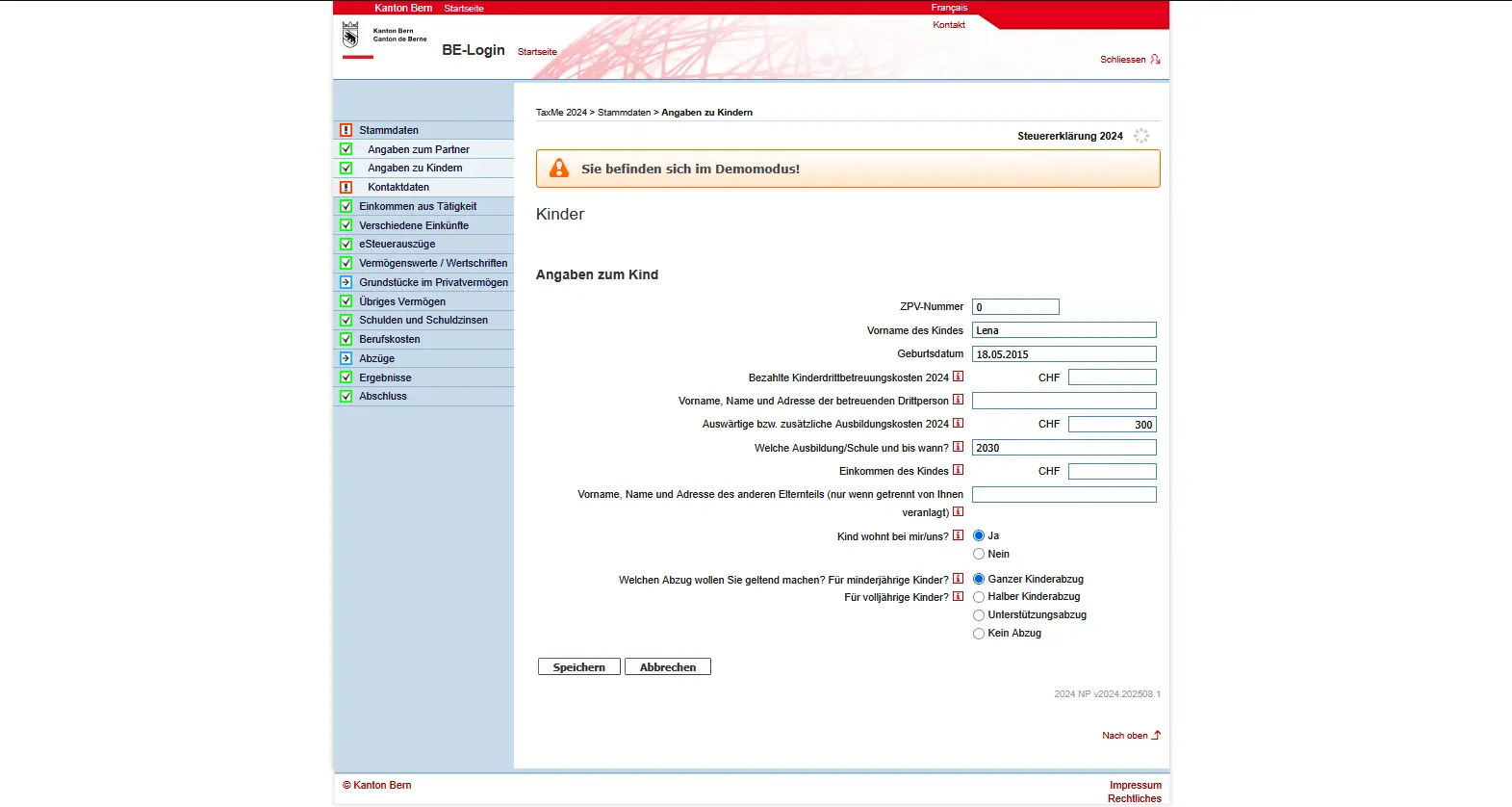Click the Einkommen des Kindes CHF field
The width and height of the screenshot is (1512, 807).
(1113, 472)
